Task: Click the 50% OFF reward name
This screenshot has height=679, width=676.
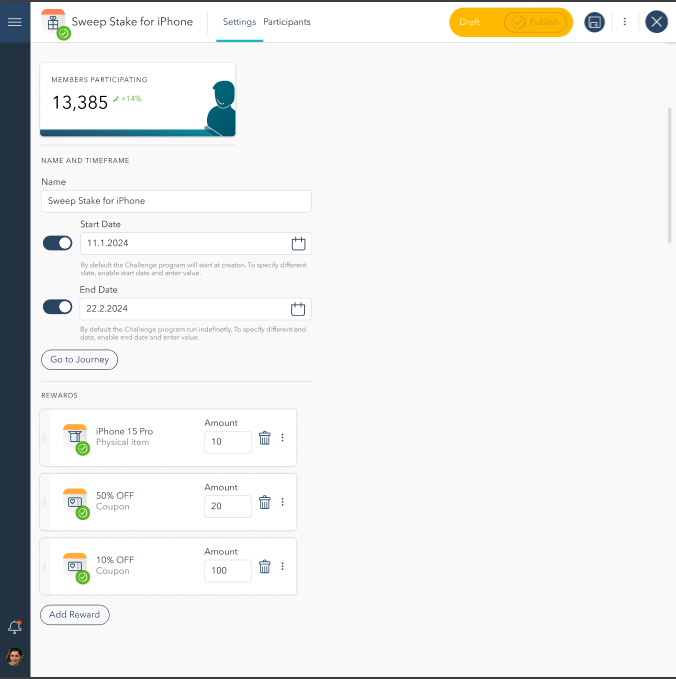Action: point(115,495)
